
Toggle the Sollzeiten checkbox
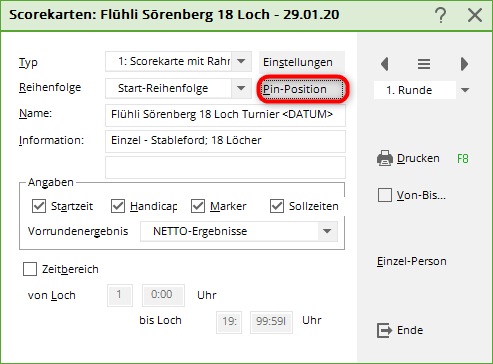[277, 206]
